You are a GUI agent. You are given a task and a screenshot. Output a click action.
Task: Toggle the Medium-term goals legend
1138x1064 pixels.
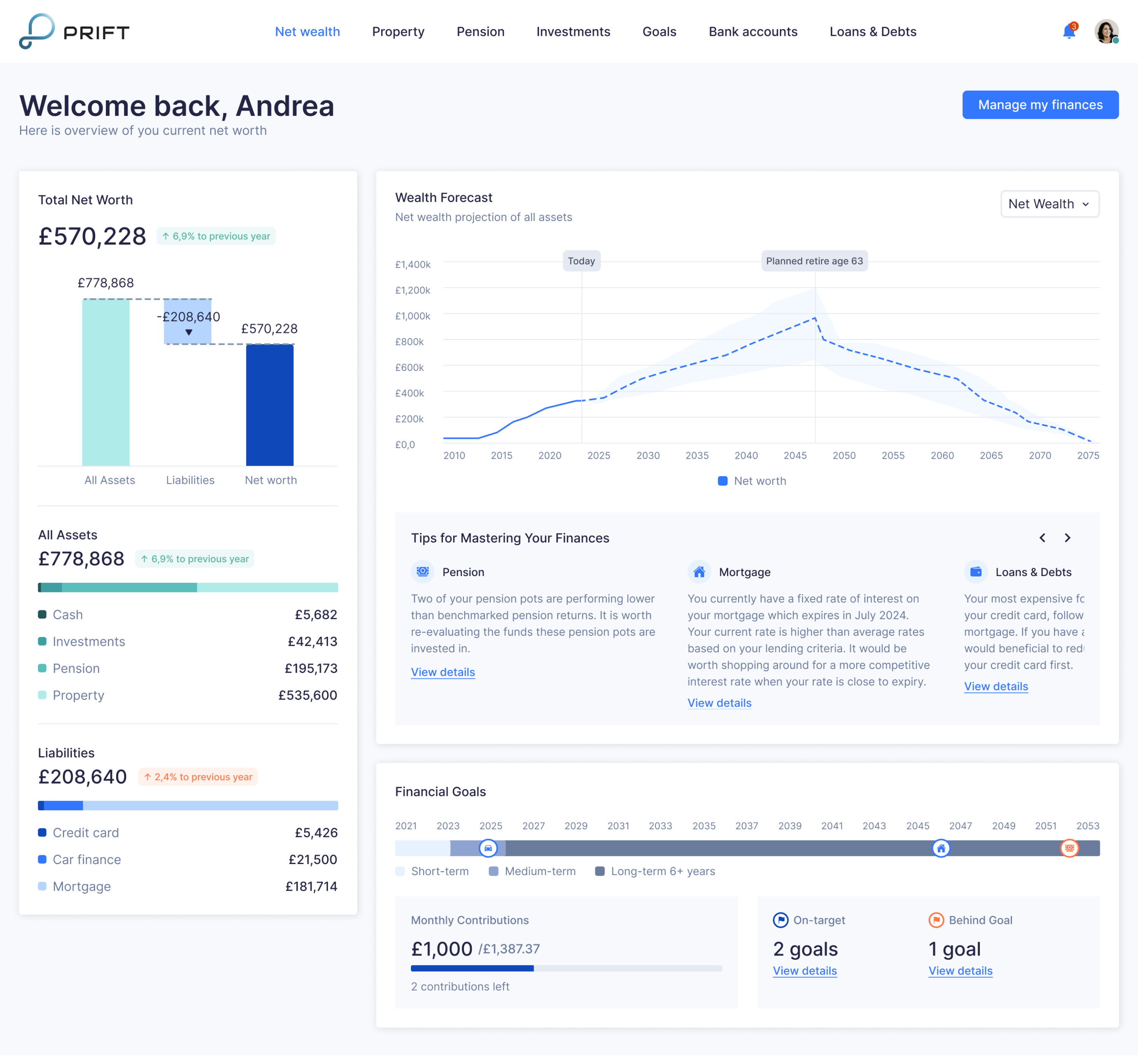point(532,871)
